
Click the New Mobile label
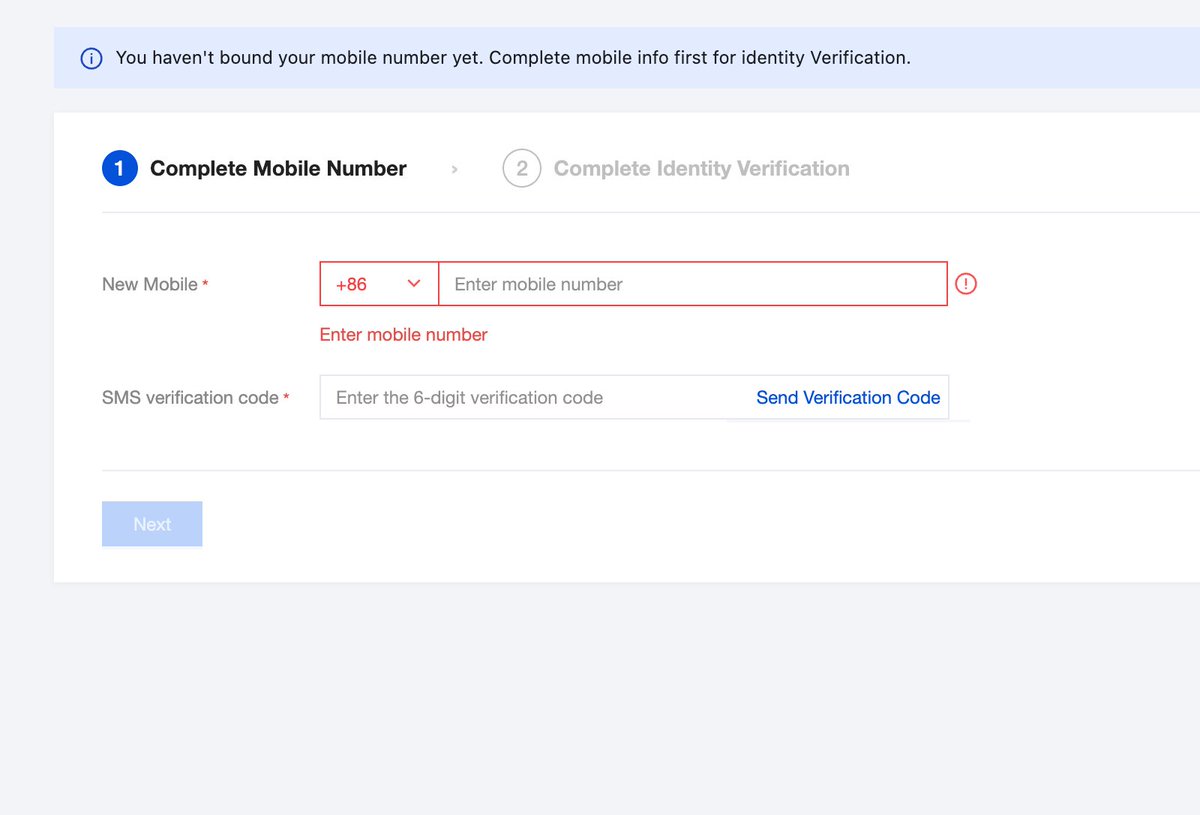(150, 285)
